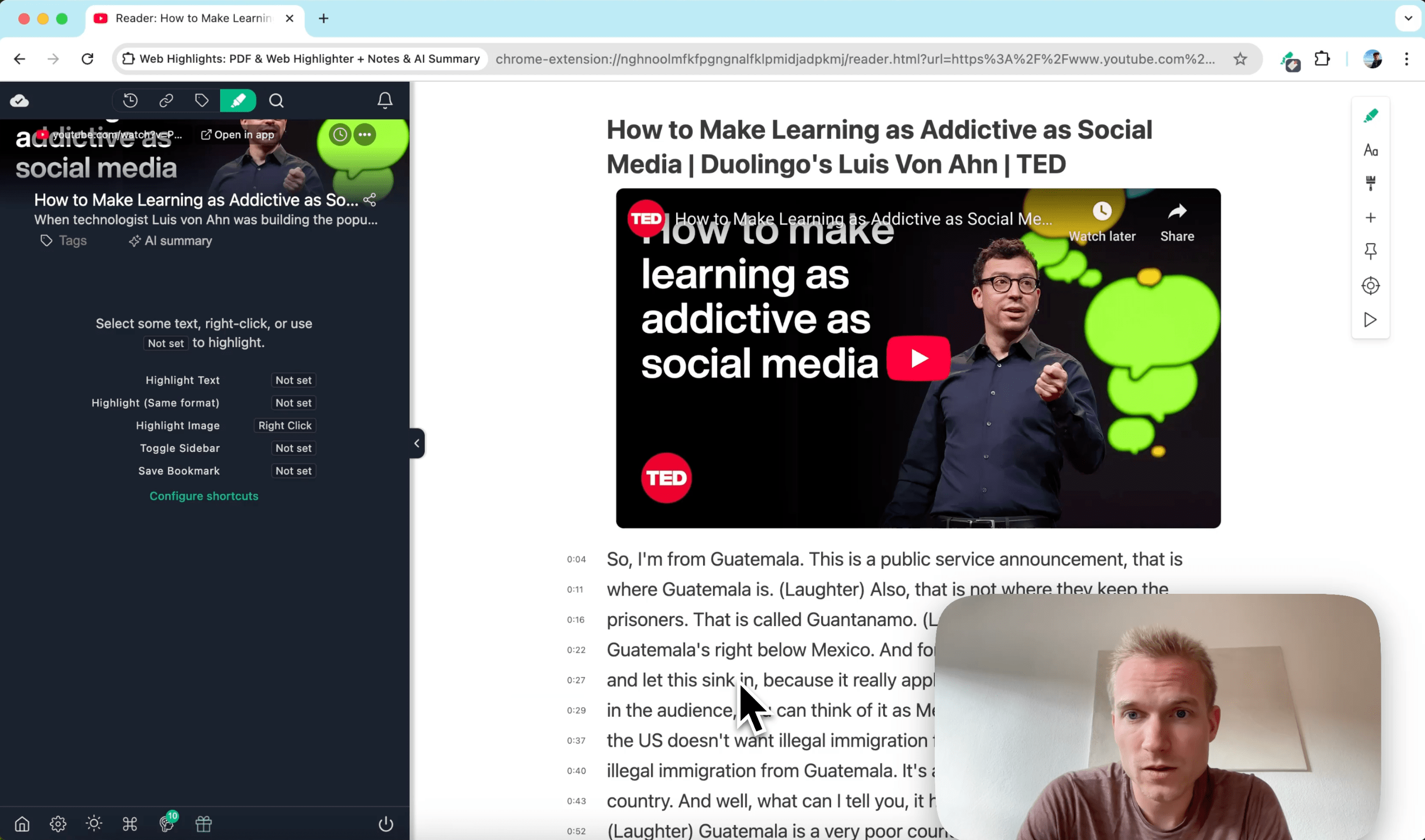Open search in the sidebar toolbar
Screen dimensions: 1425x840
coord(276,101)
